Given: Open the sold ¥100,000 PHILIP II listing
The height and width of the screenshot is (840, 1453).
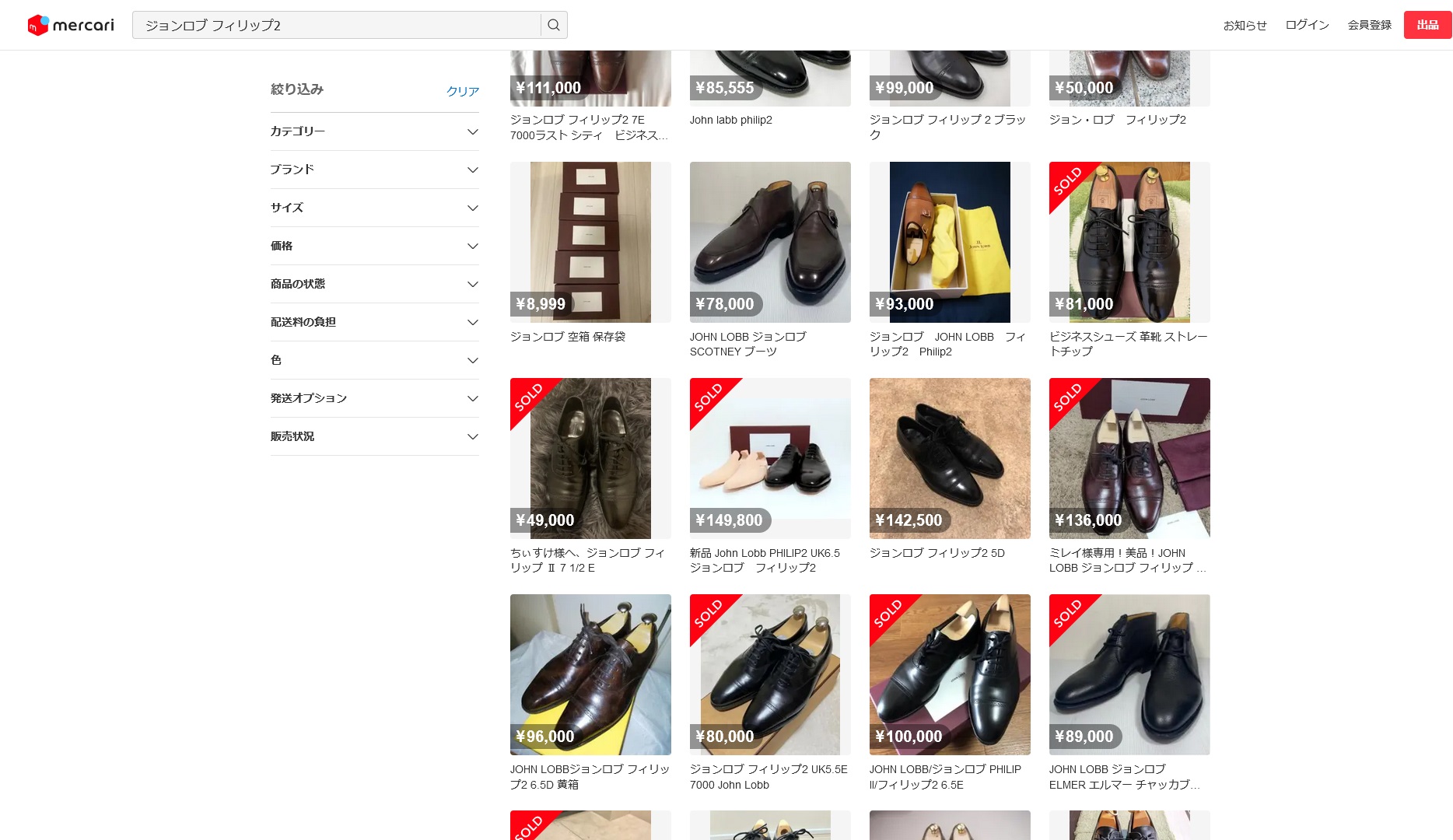Looking at the screenshot, I should click(x=950, y=674).
